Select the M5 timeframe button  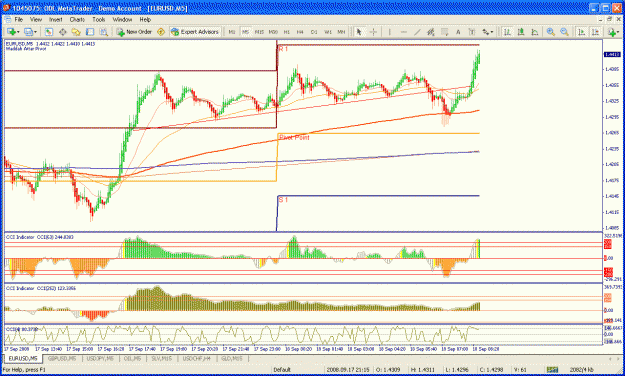click(x=245, y=32)
